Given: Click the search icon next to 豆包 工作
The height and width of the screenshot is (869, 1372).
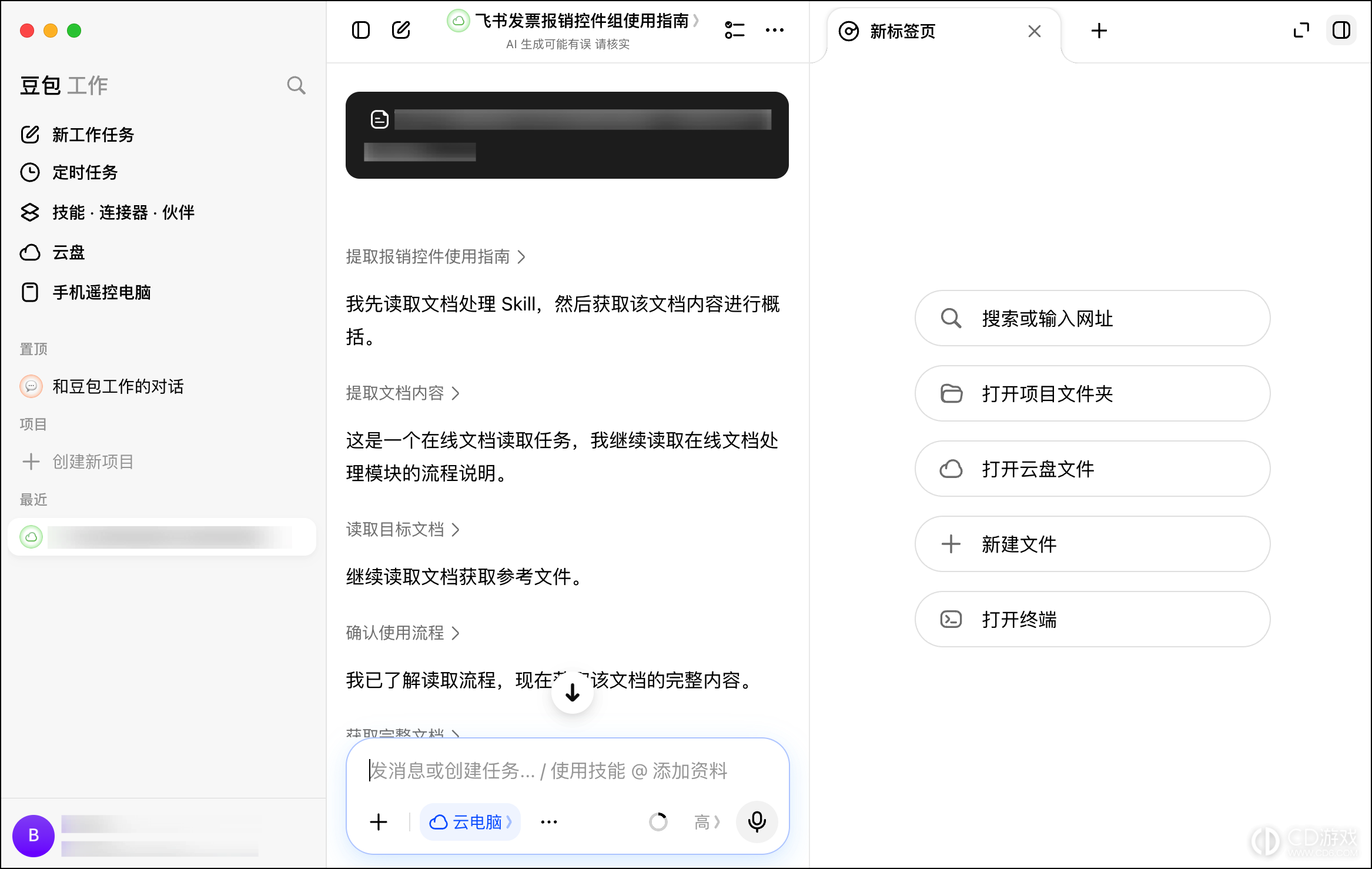Looking at the screenshot, I should pyautogui.click(x=296, y=85).
